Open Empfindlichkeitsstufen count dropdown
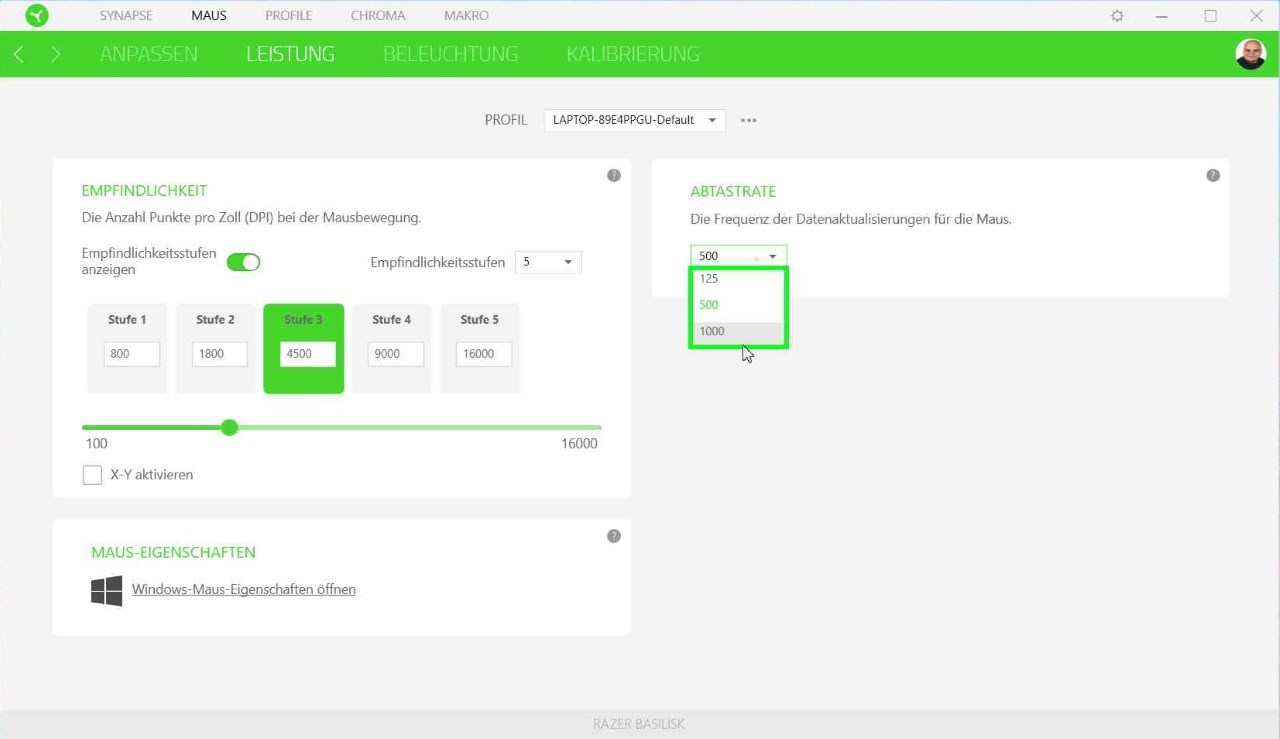Viewport: 1280px width, 739px height. coord(548,262)
